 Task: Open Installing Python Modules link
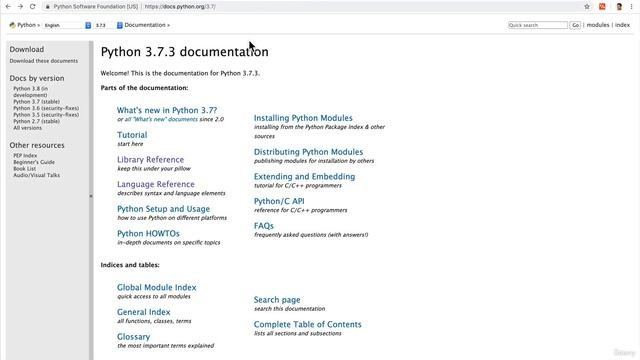tap(303, 118)
